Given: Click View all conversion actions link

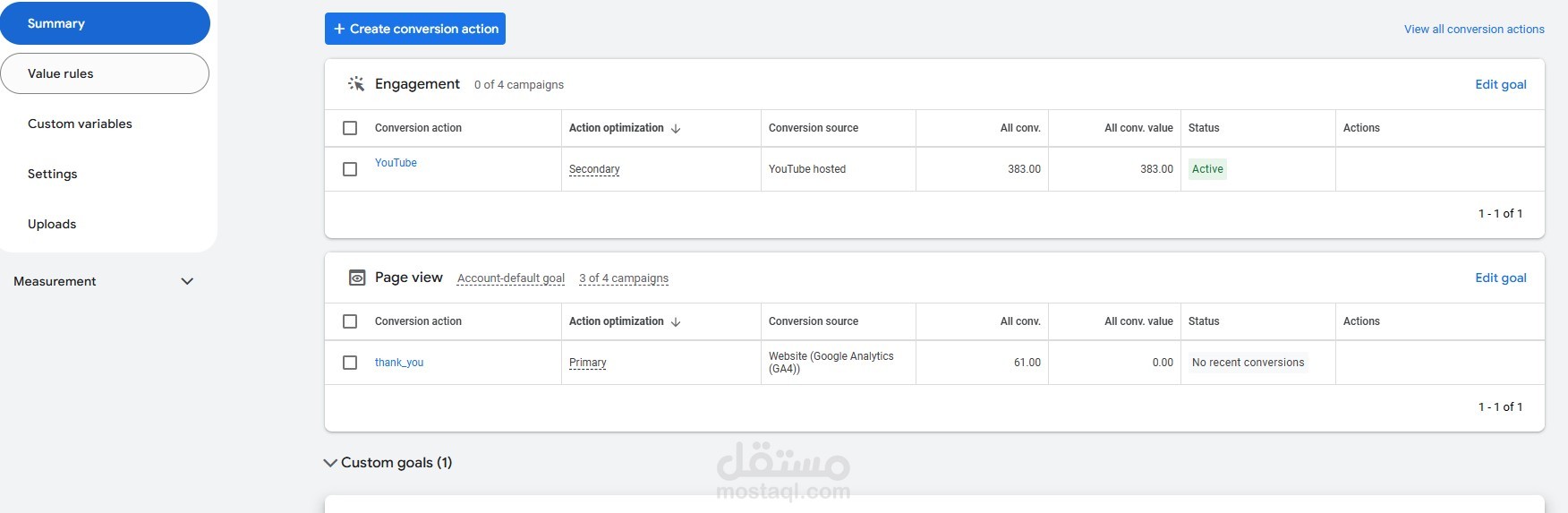Looking at the screenshot, I should coord(1474,29).
